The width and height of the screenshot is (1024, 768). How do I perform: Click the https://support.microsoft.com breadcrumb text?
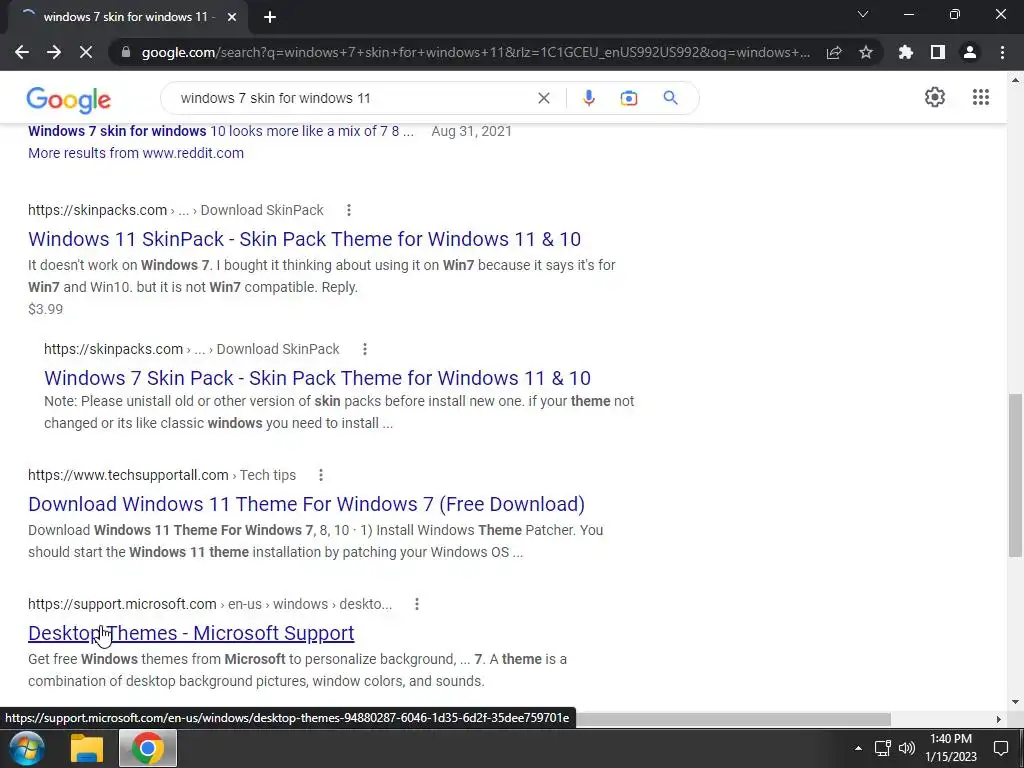click(122, 604)
